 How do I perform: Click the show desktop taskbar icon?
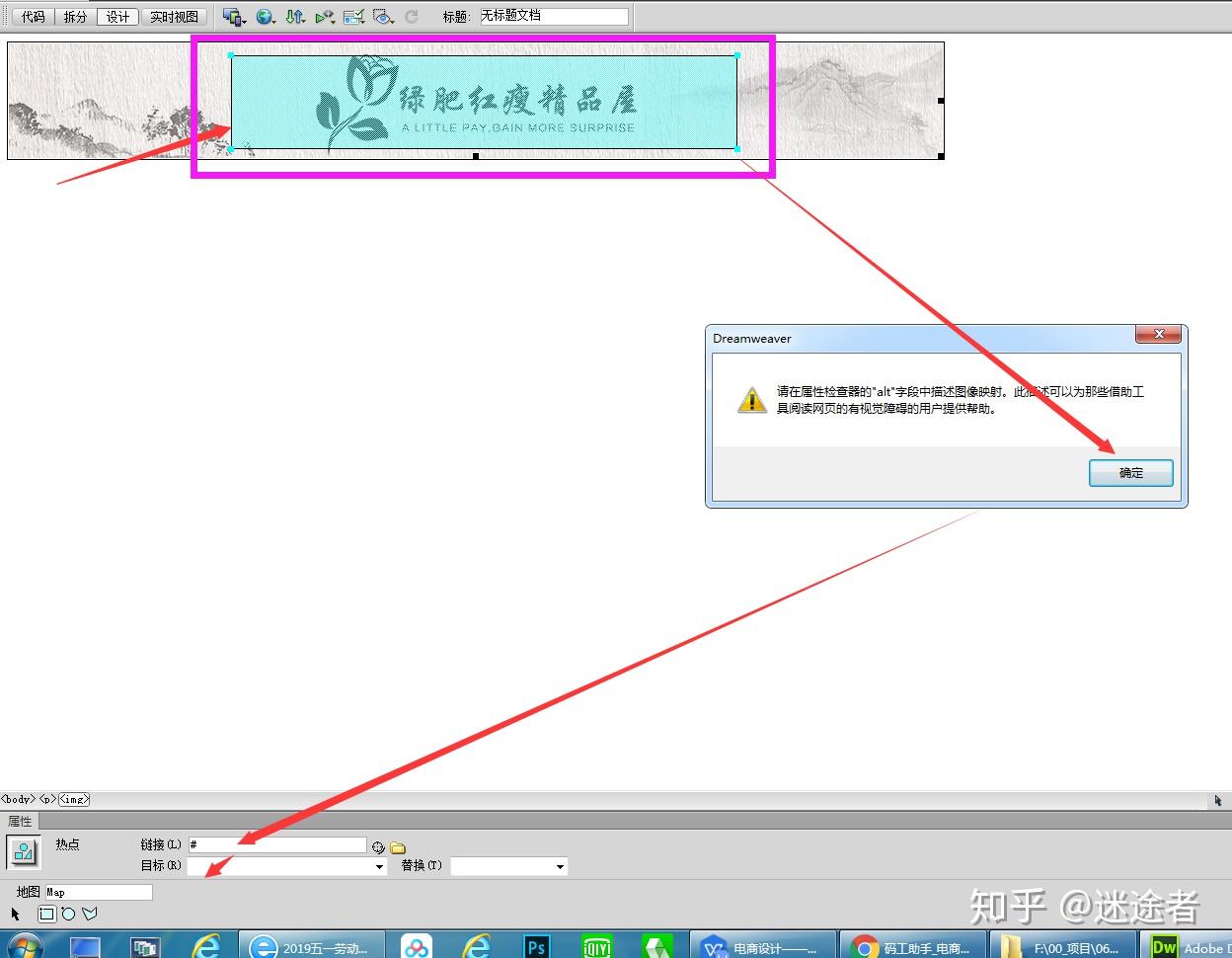coord(86,946)
